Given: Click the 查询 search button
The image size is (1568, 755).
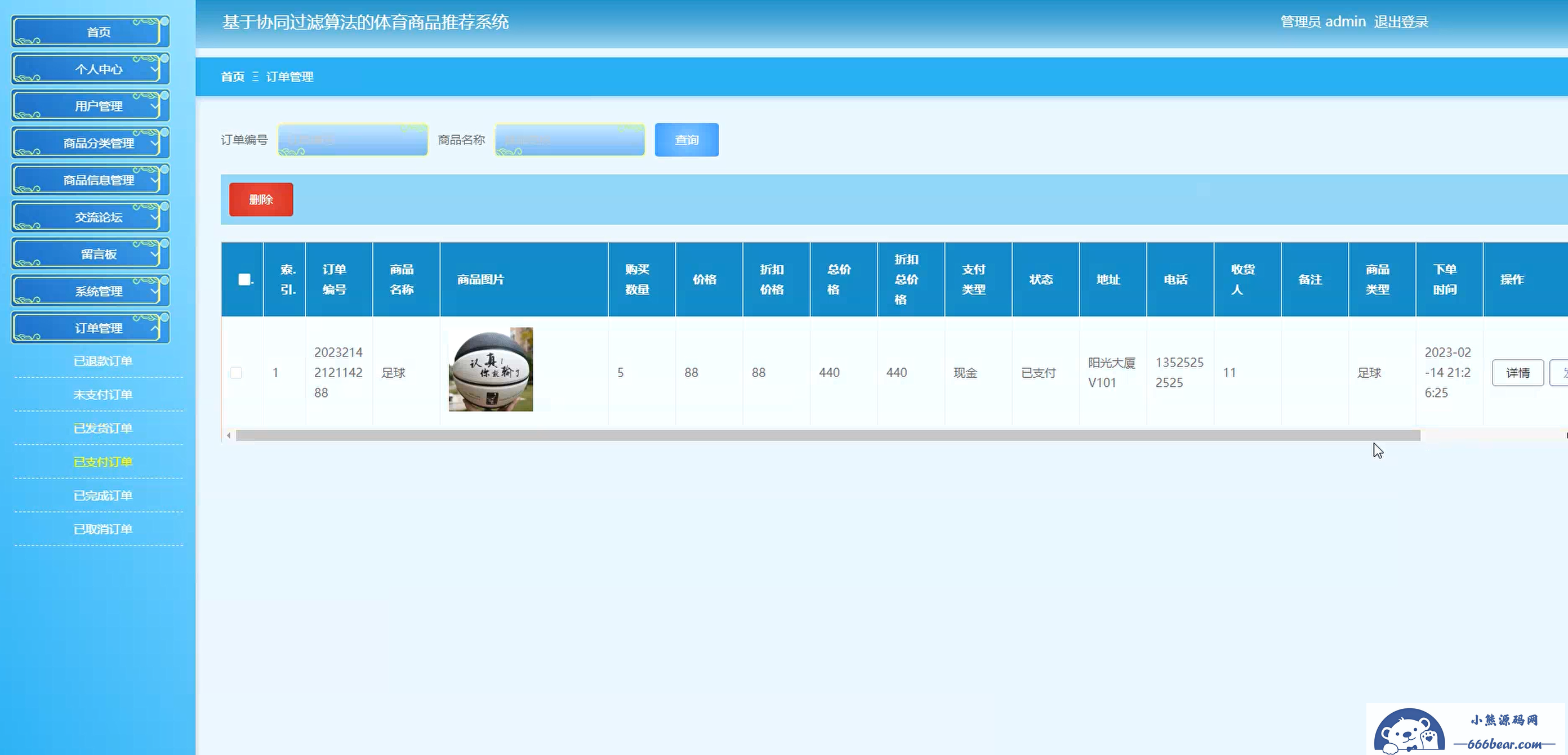Looking at the screenshot, I should click(687, 140).
